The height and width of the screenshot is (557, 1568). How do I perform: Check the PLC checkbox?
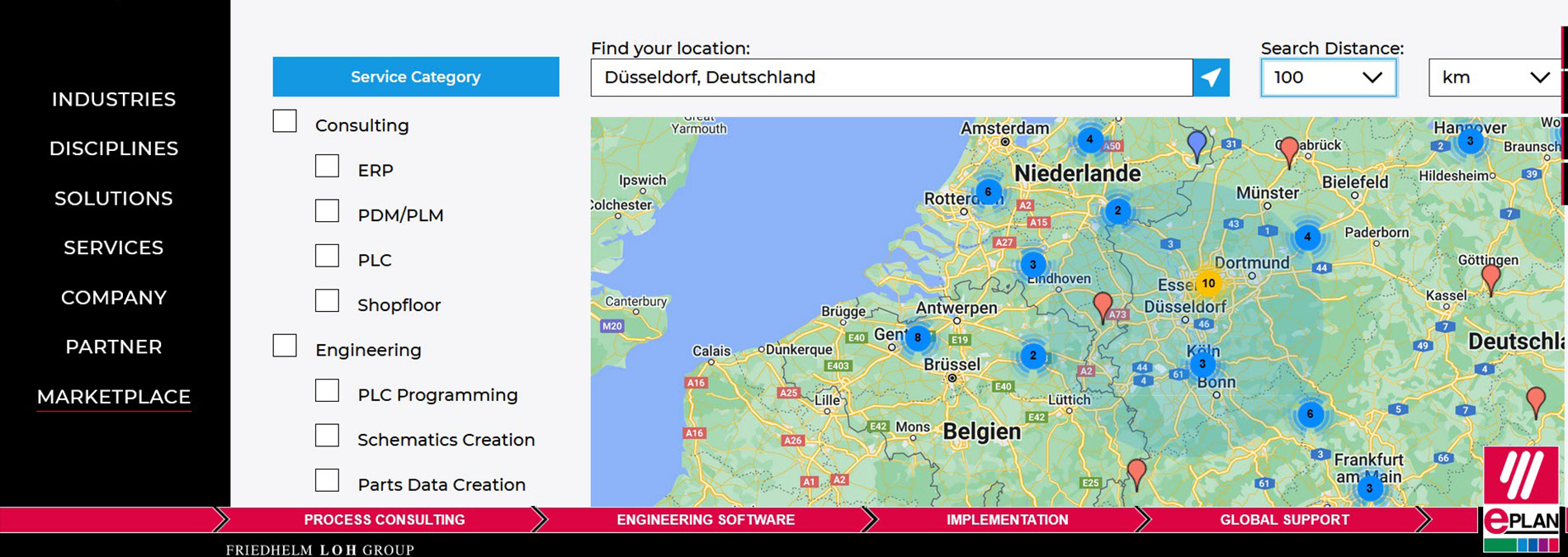coord(327,256)
